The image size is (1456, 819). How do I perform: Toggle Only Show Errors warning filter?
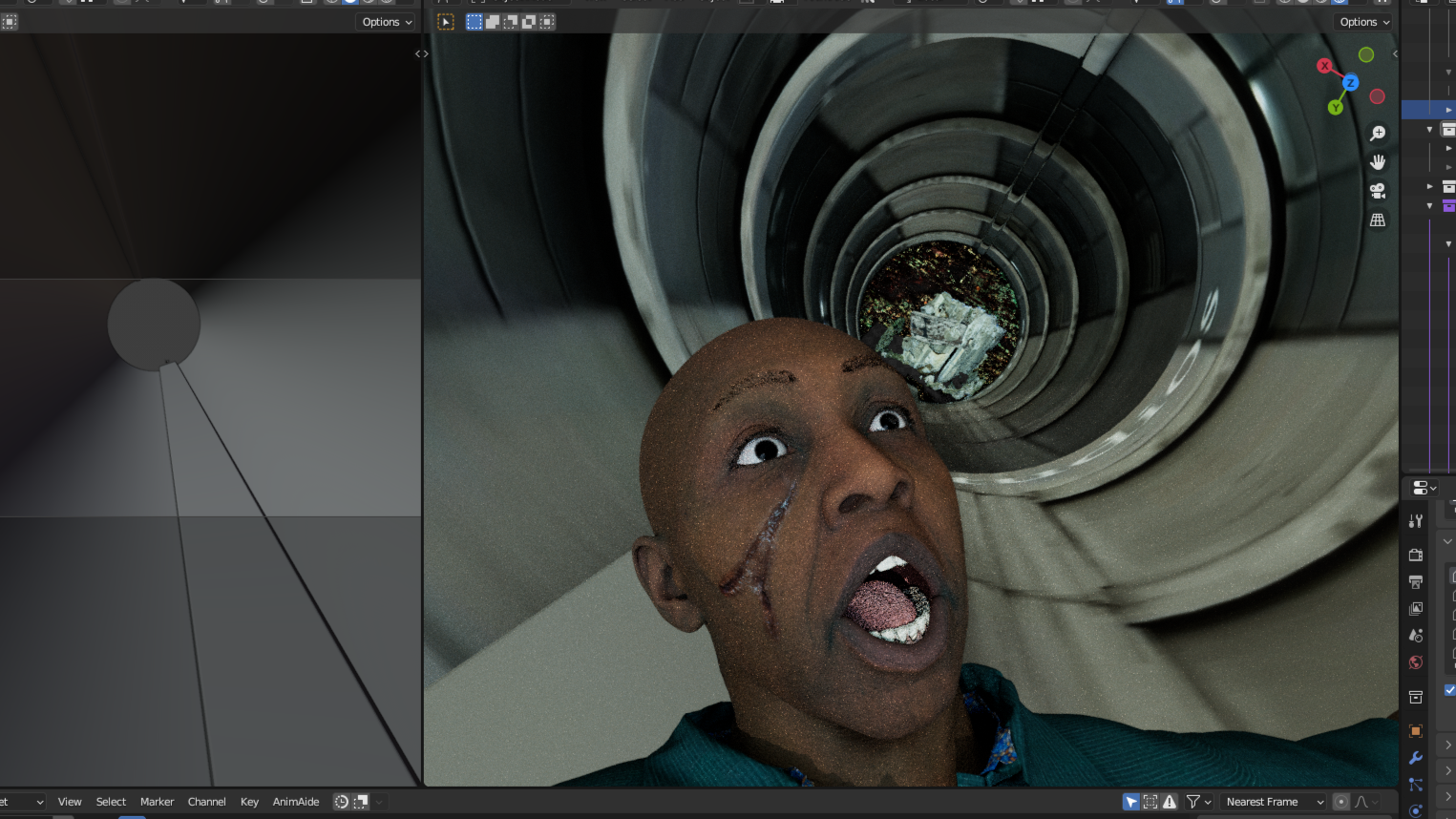point(1170,802)
